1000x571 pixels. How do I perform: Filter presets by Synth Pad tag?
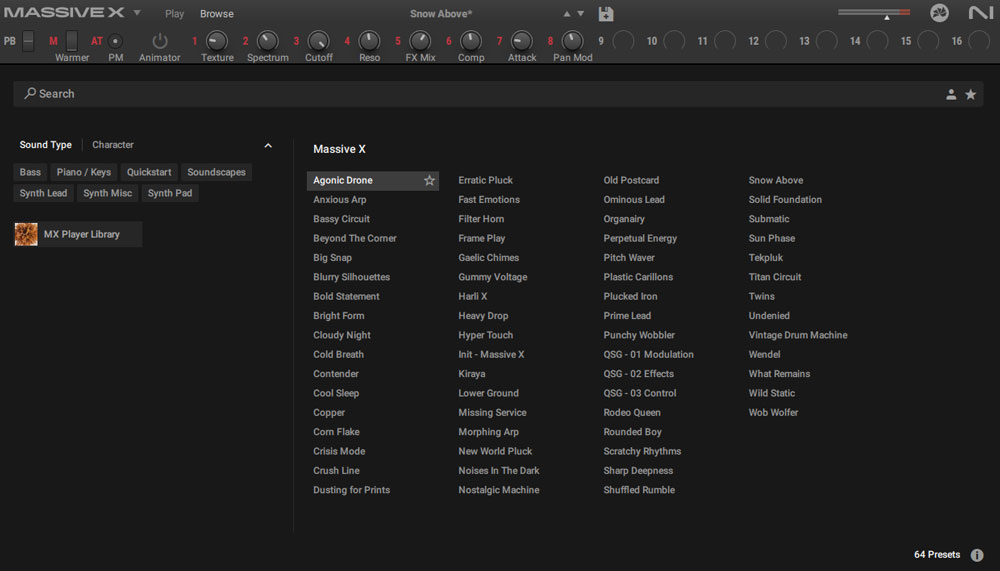pyautogui.click(x=170, y=193)
